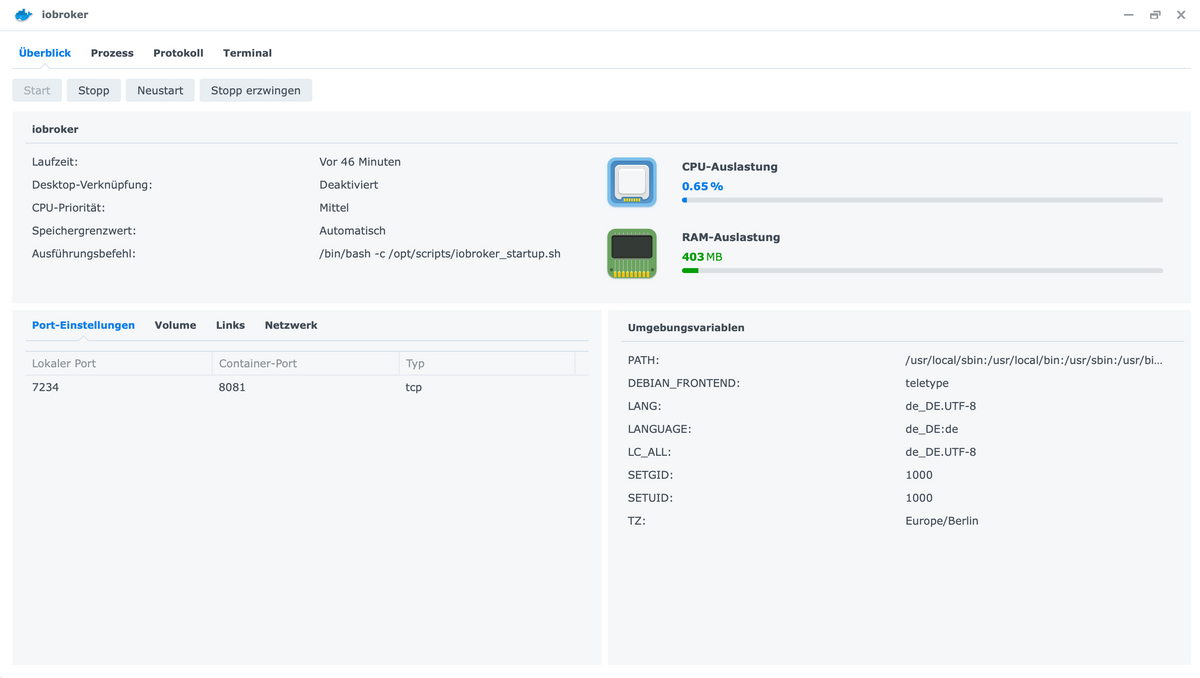Click the iobroker_startup.sh execution command
This screenshot has height=678, width=1200.
point(440,254)
